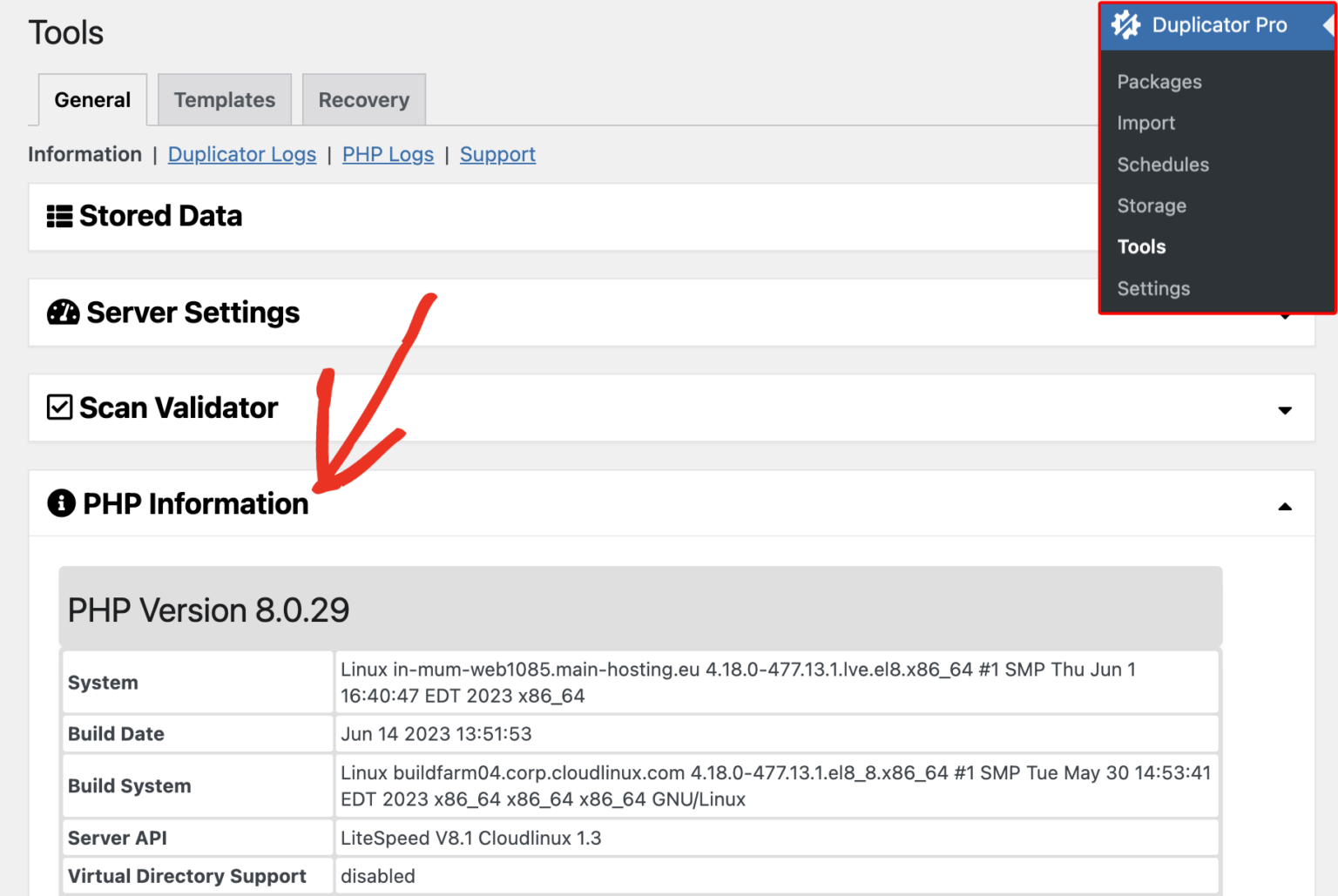Select the General tab
The width and height of the screenshot is (1338, 896).
pos(91,99)
